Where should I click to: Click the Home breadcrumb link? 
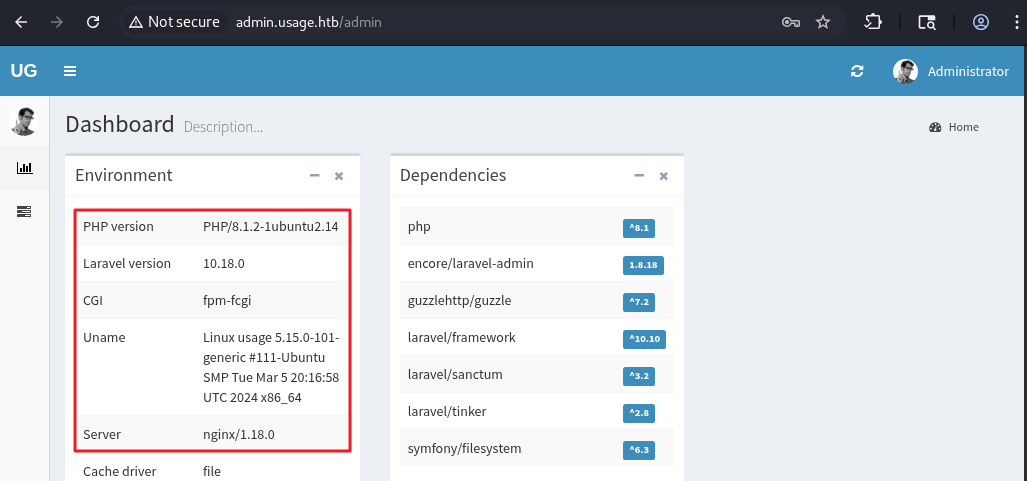(963, 127)
